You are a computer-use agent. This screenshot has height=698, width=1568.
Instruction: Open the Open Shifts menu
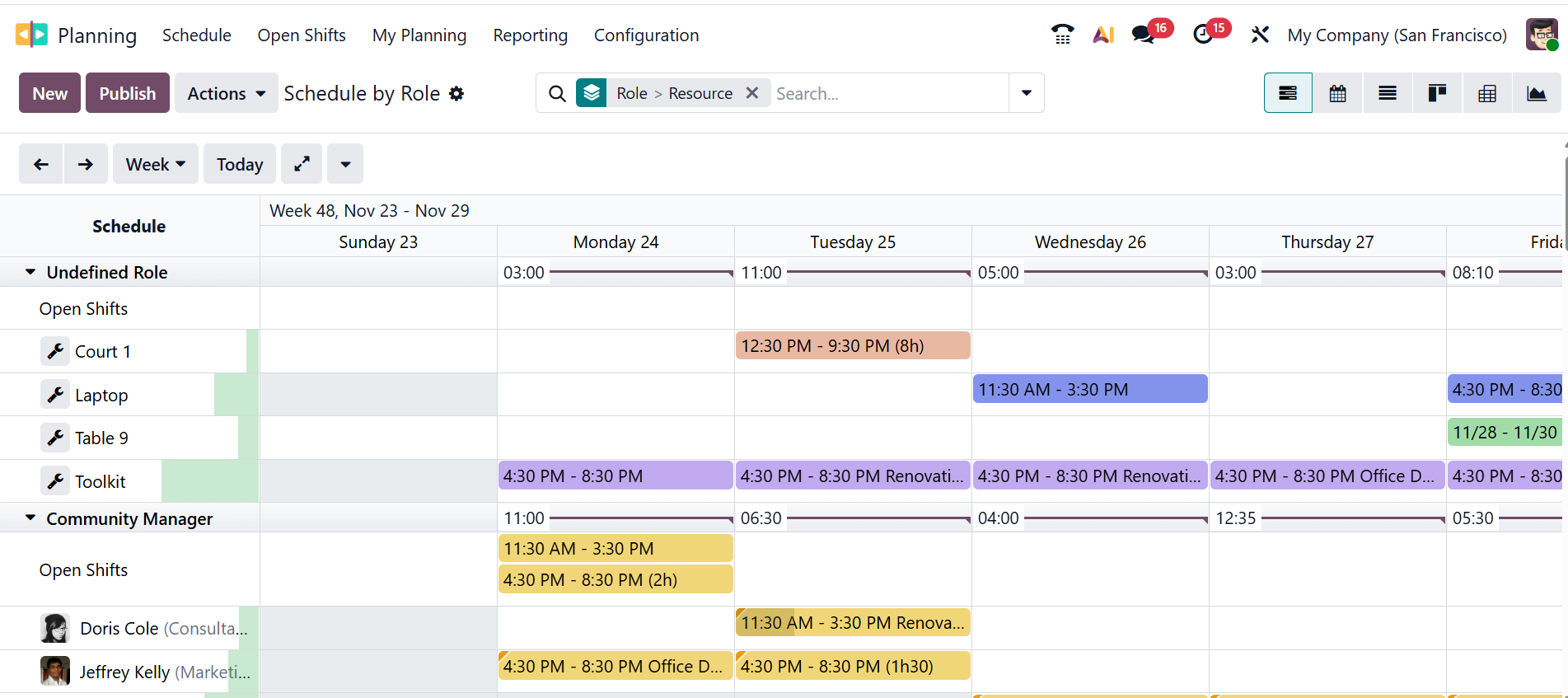pos(302,35)
